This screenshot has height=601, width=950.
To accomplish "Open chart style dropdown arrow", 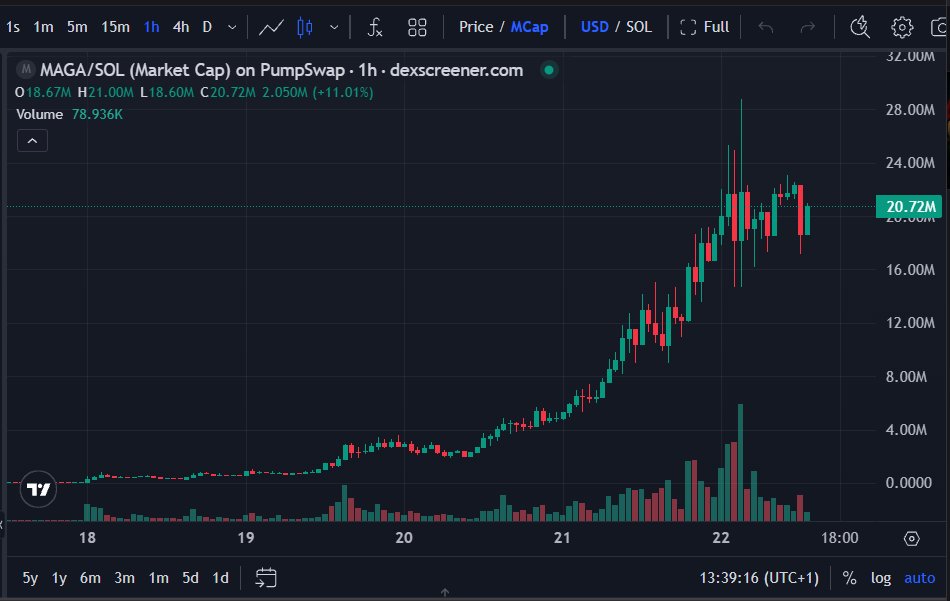I will pyautogui.click(x=334, y=27).
